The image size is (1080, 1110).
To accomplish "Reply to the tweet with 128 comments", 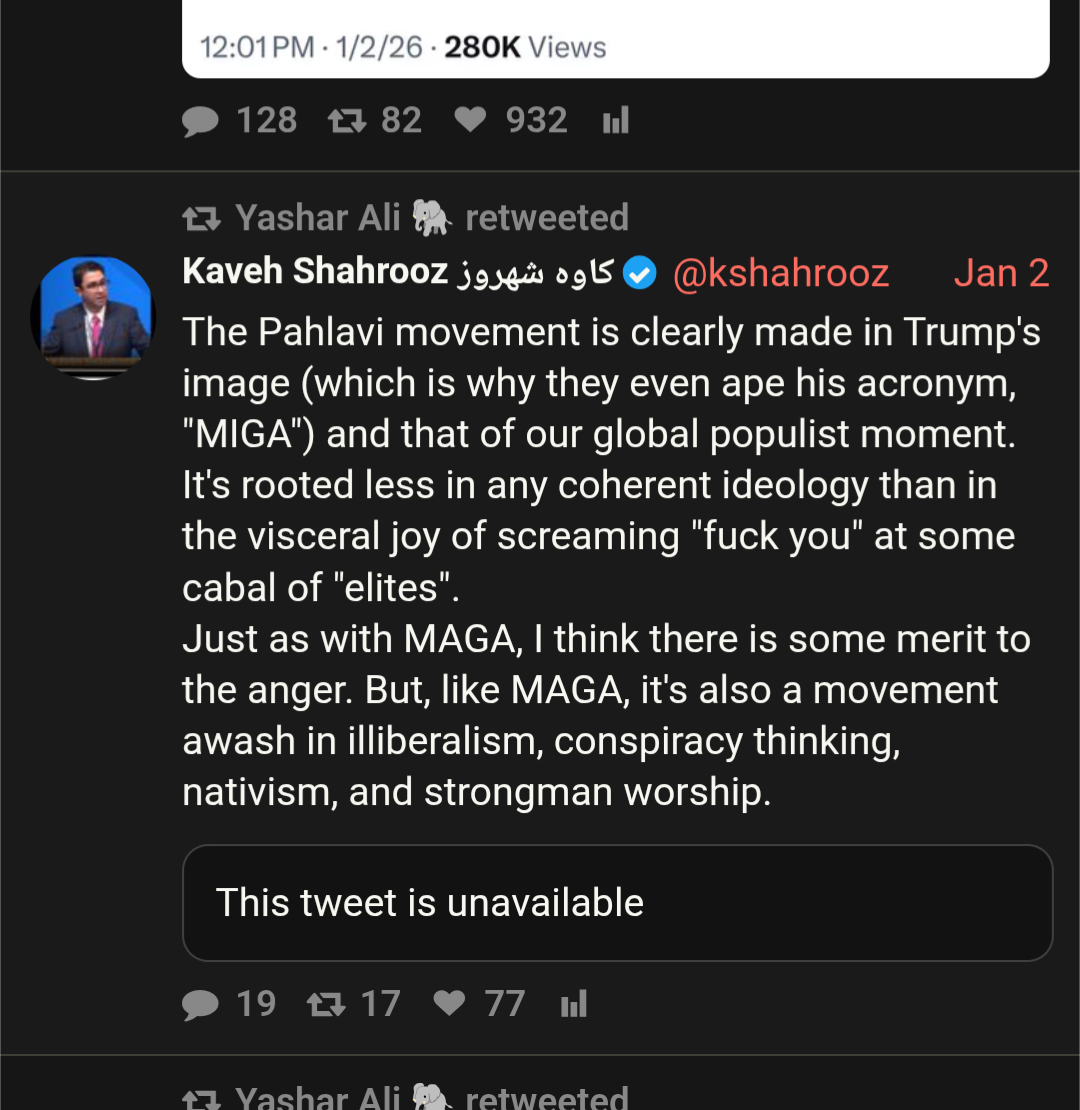I will (201, 122).
